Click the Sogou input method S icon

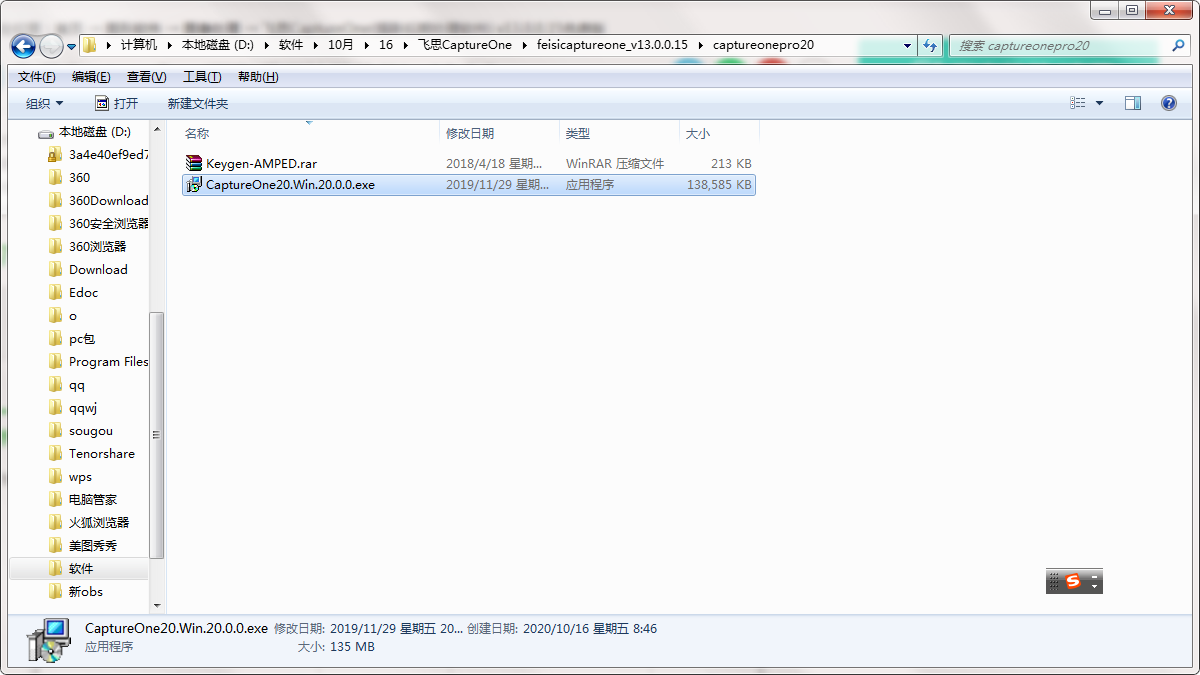1073,581
